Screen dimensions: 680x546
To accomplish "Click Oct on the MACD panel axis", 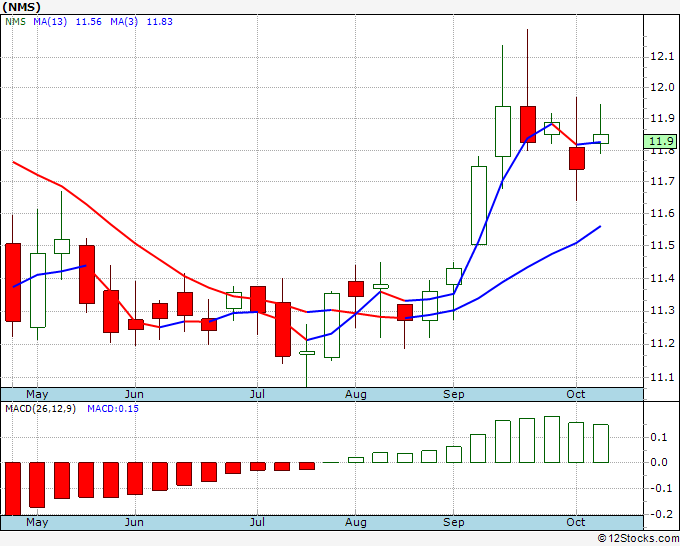I will click(x=576, y=522).
